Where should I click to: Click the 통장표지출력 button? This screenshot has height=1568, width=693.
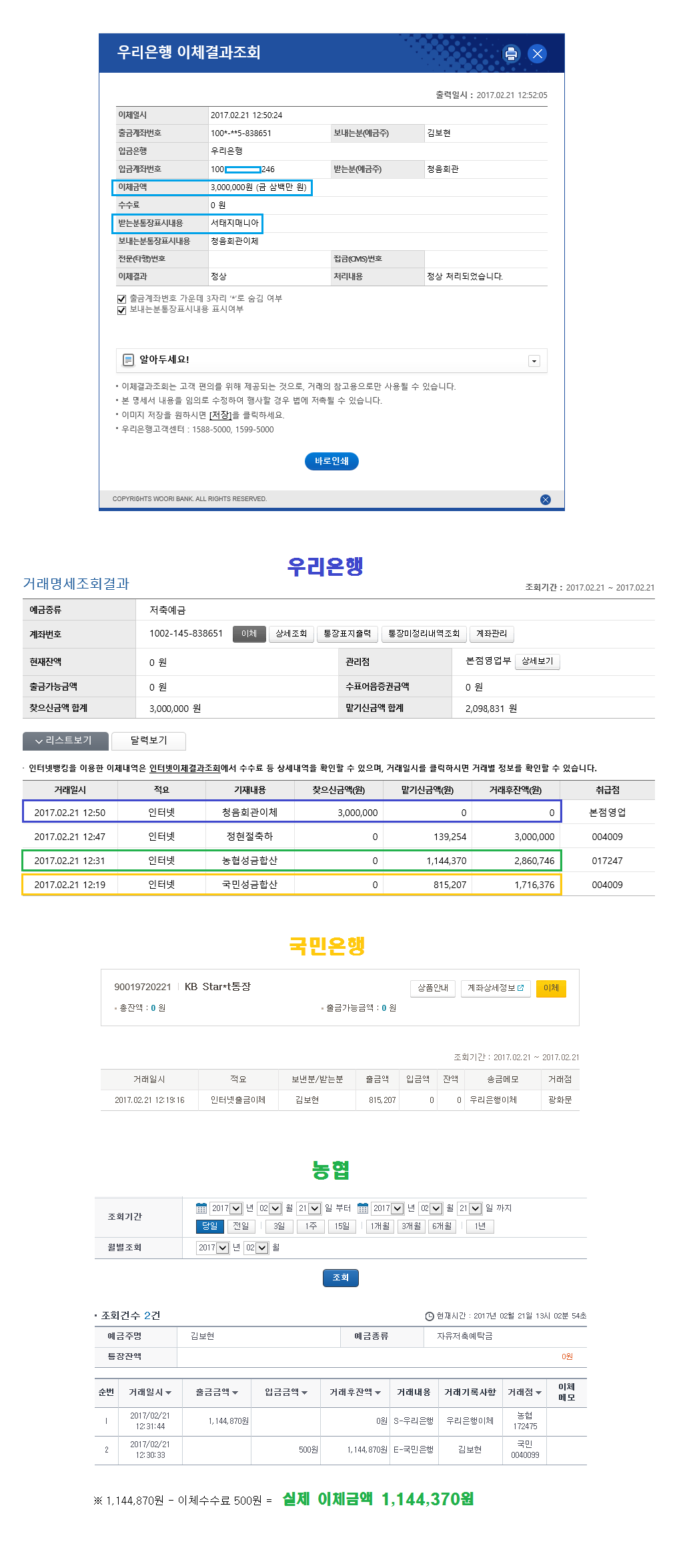348,634
